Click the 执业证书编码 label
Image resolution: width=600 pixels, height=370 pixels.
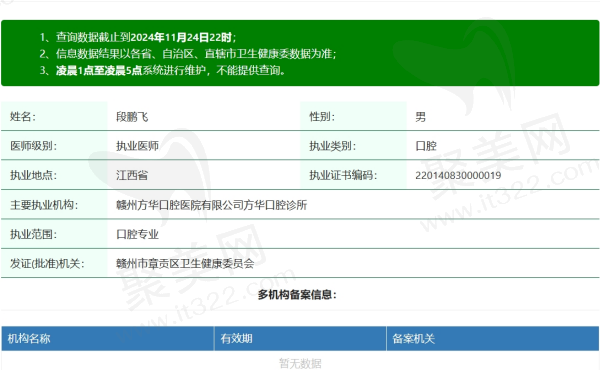pos(343,175)
